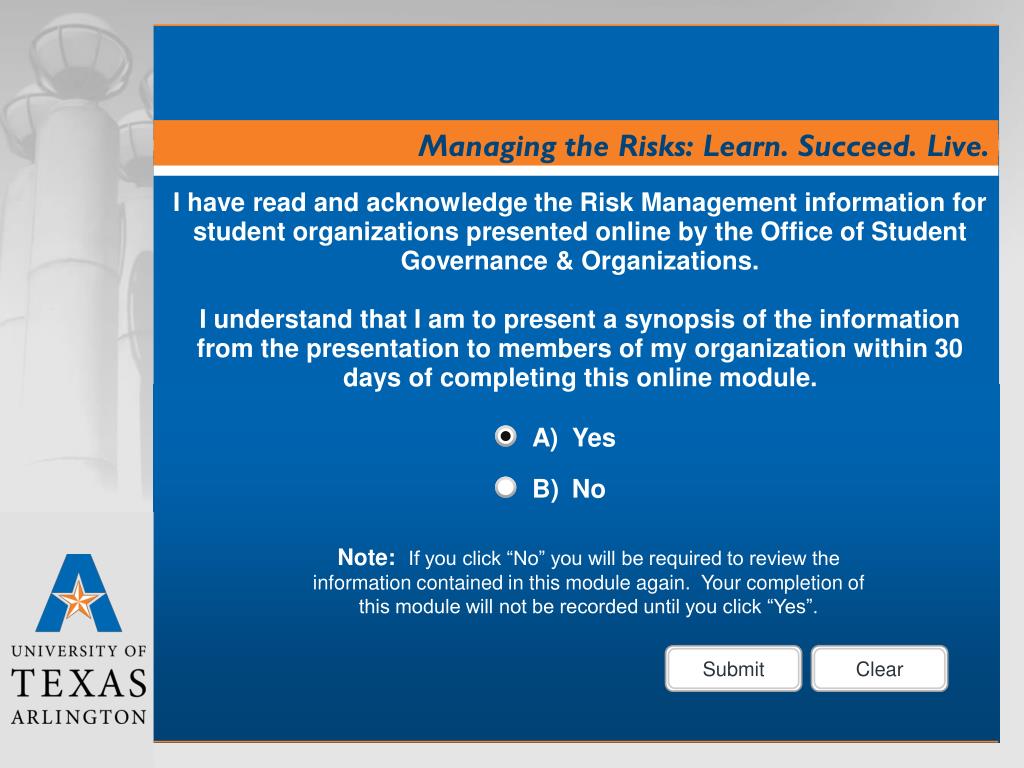The height and width of the screenshot is (768, 1024).
Task: Click the 'I have read and acknowledge' paragraph
Action: click(x=579, y=232)
